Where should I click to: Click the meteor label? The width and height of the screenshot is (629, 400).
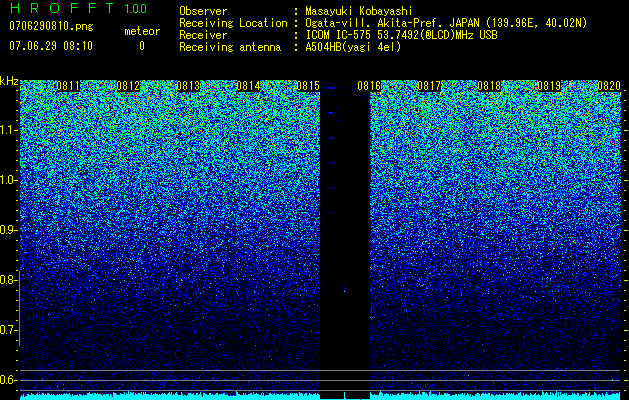[x=142, y=31]
